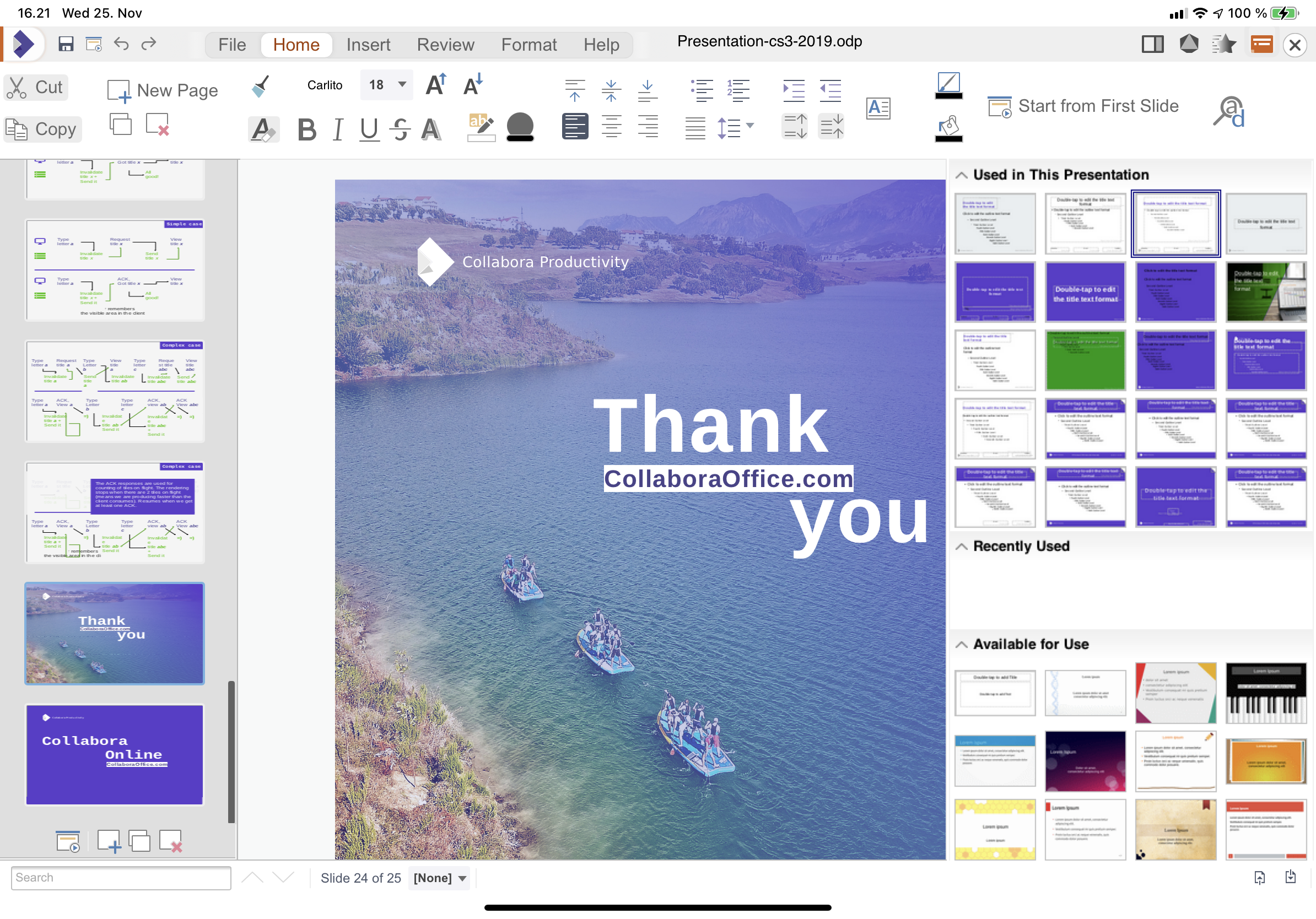
Task: Start slideshow from the top bar icon
Action: coord(94,44)
